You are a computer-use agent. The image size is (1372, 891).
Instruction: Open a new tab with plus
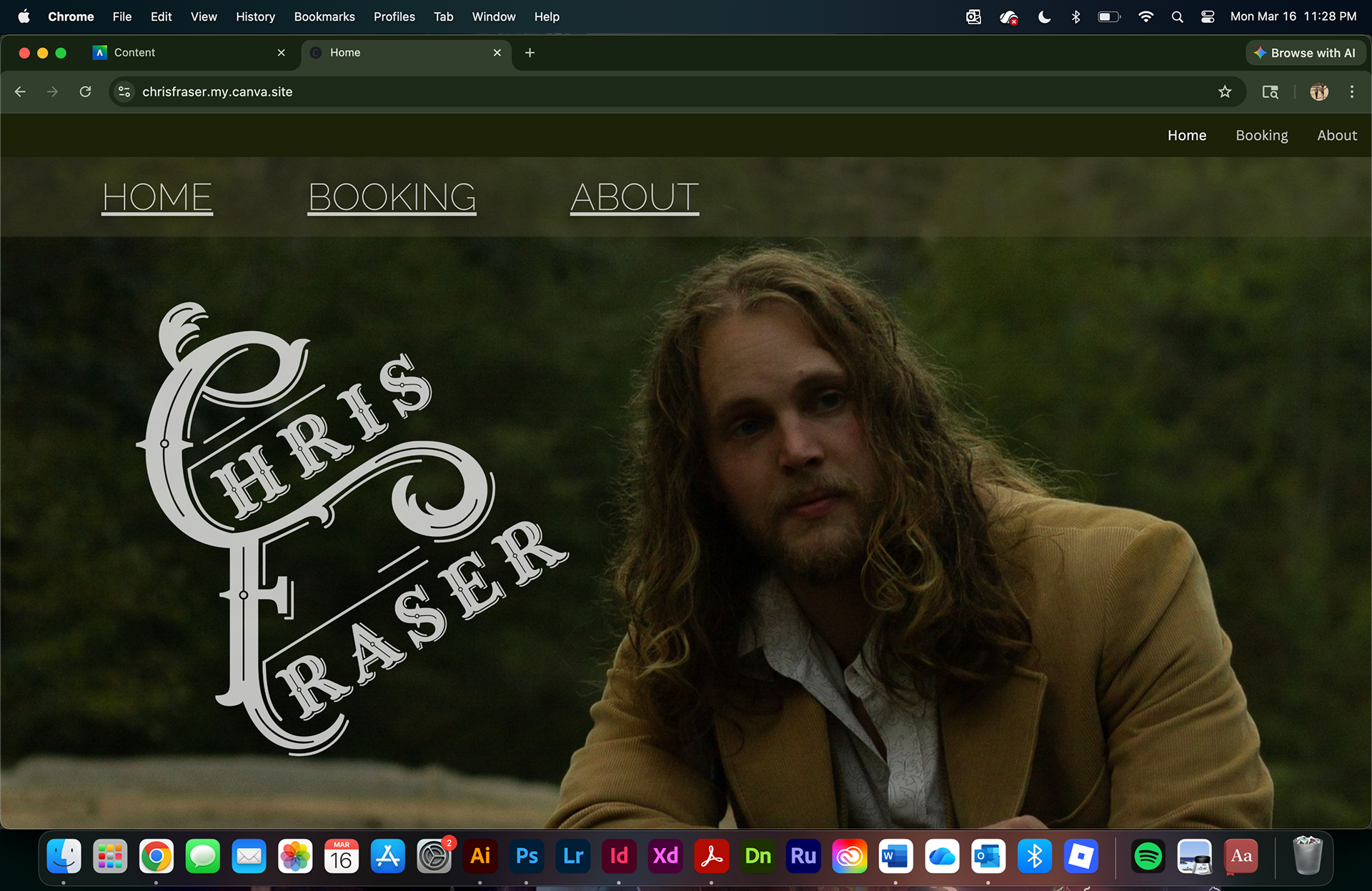click(530, 53)
